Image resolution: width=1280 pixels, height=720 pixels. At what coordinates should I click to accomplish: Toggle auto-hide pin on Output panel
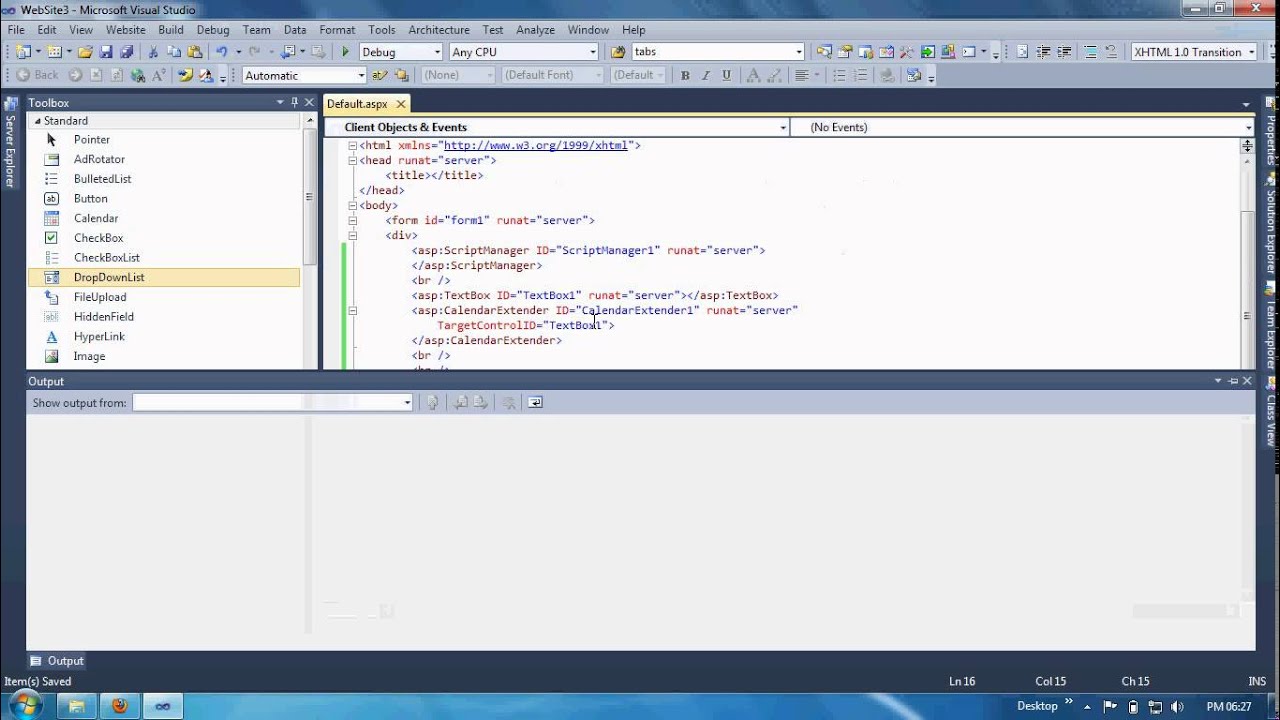pos(1233,381)
